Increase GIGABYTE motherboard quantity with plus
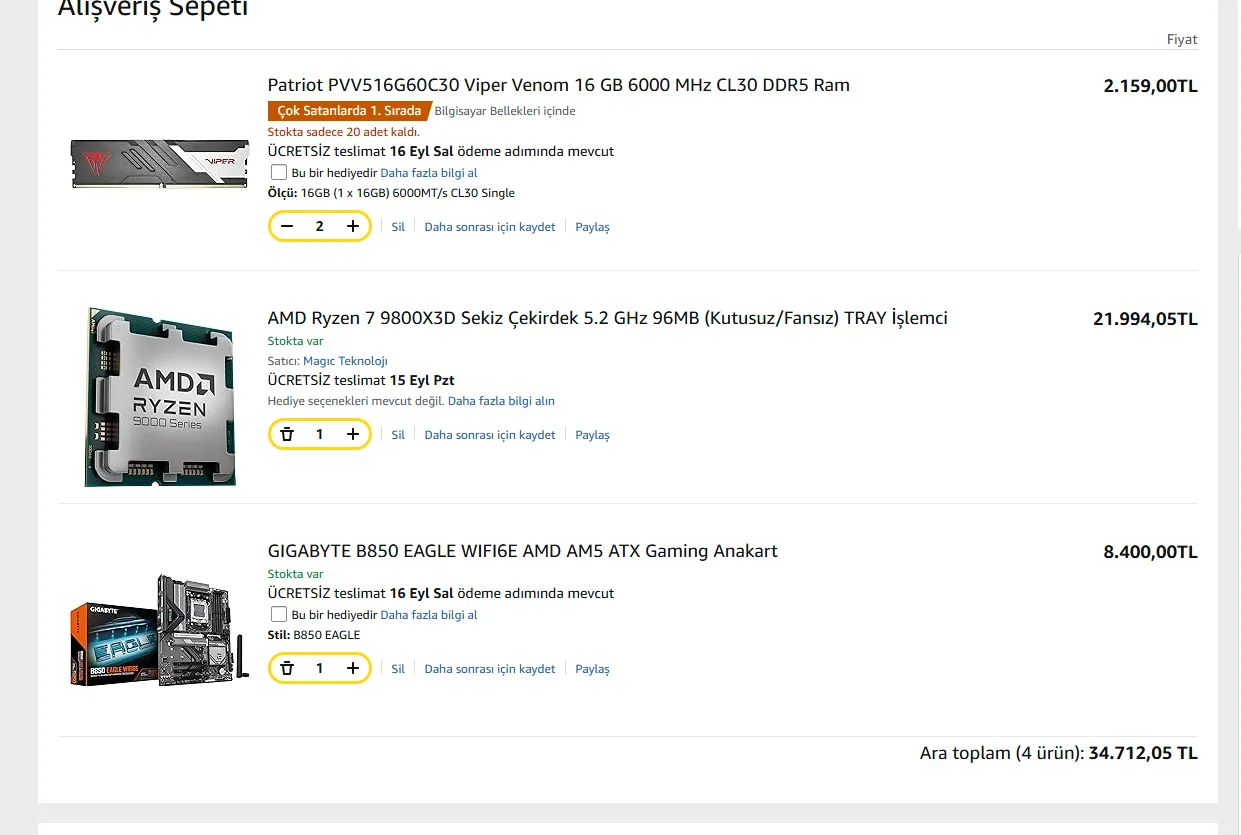Image resolution: width=1241 pixels, height=835 pixels. click(353, 668)
